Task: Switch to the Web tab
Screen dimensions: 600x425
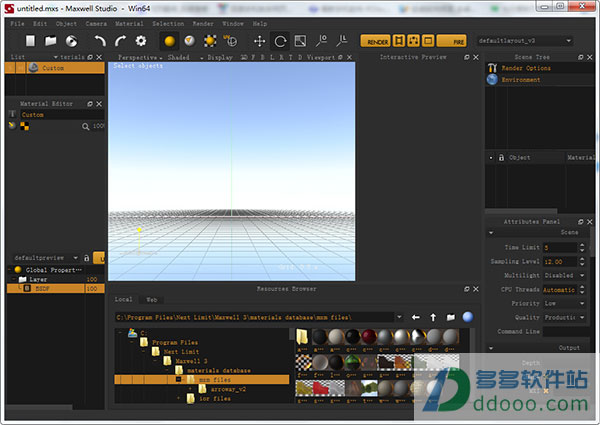Action: (152, 298)
